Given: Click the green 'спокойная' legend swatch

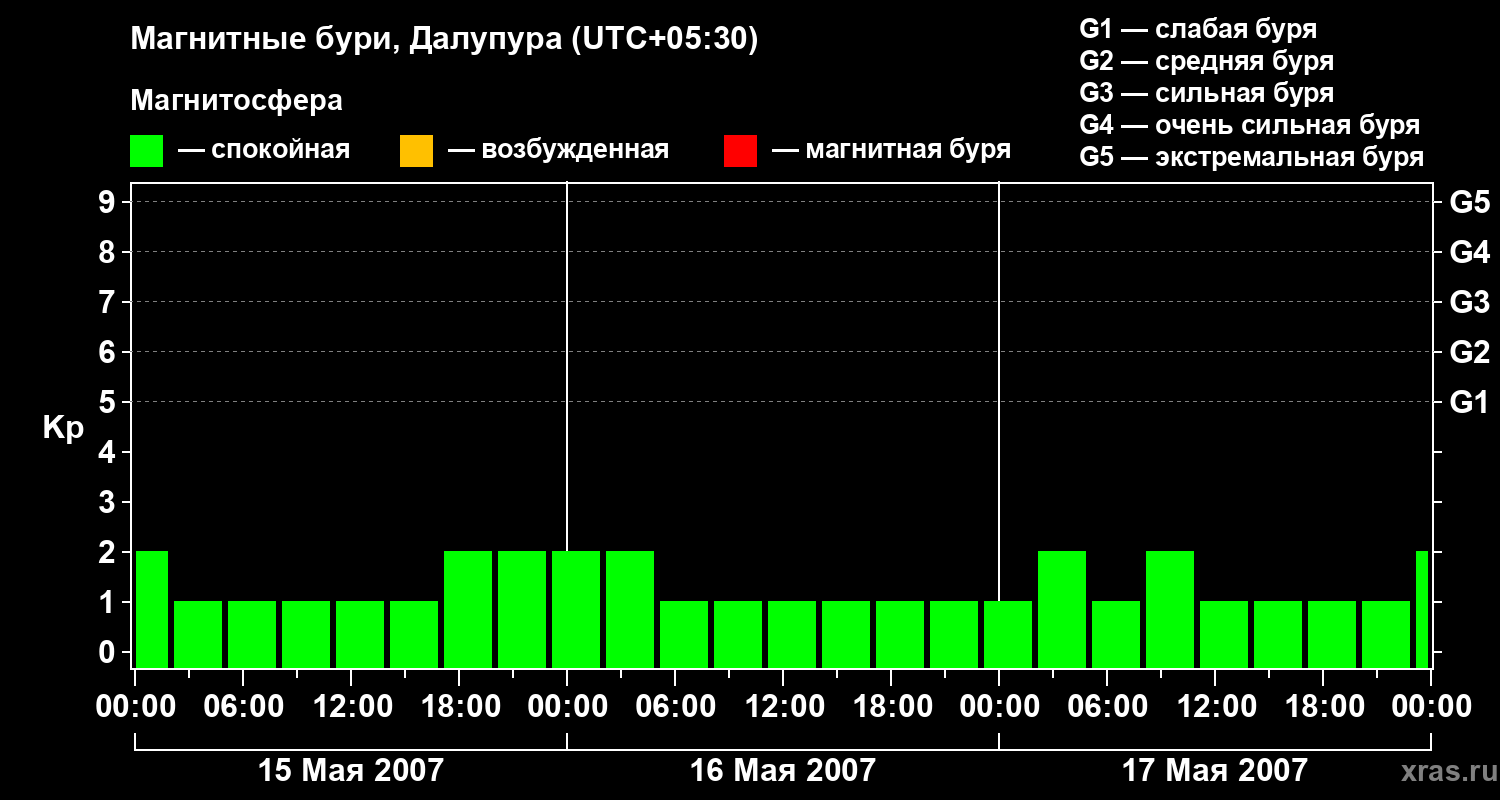Looking at the screenshot, I should (x=146, y=150).
